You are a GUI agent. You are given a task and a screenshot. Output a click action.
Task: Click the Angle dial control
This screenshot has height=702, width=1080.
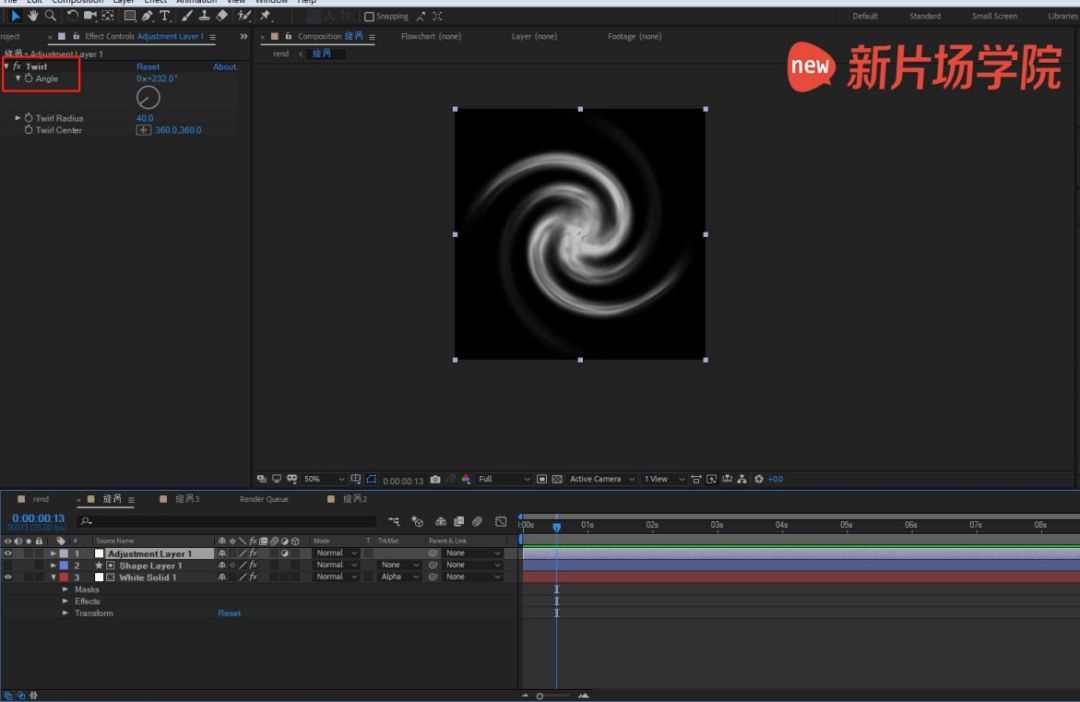click(148, 97)
